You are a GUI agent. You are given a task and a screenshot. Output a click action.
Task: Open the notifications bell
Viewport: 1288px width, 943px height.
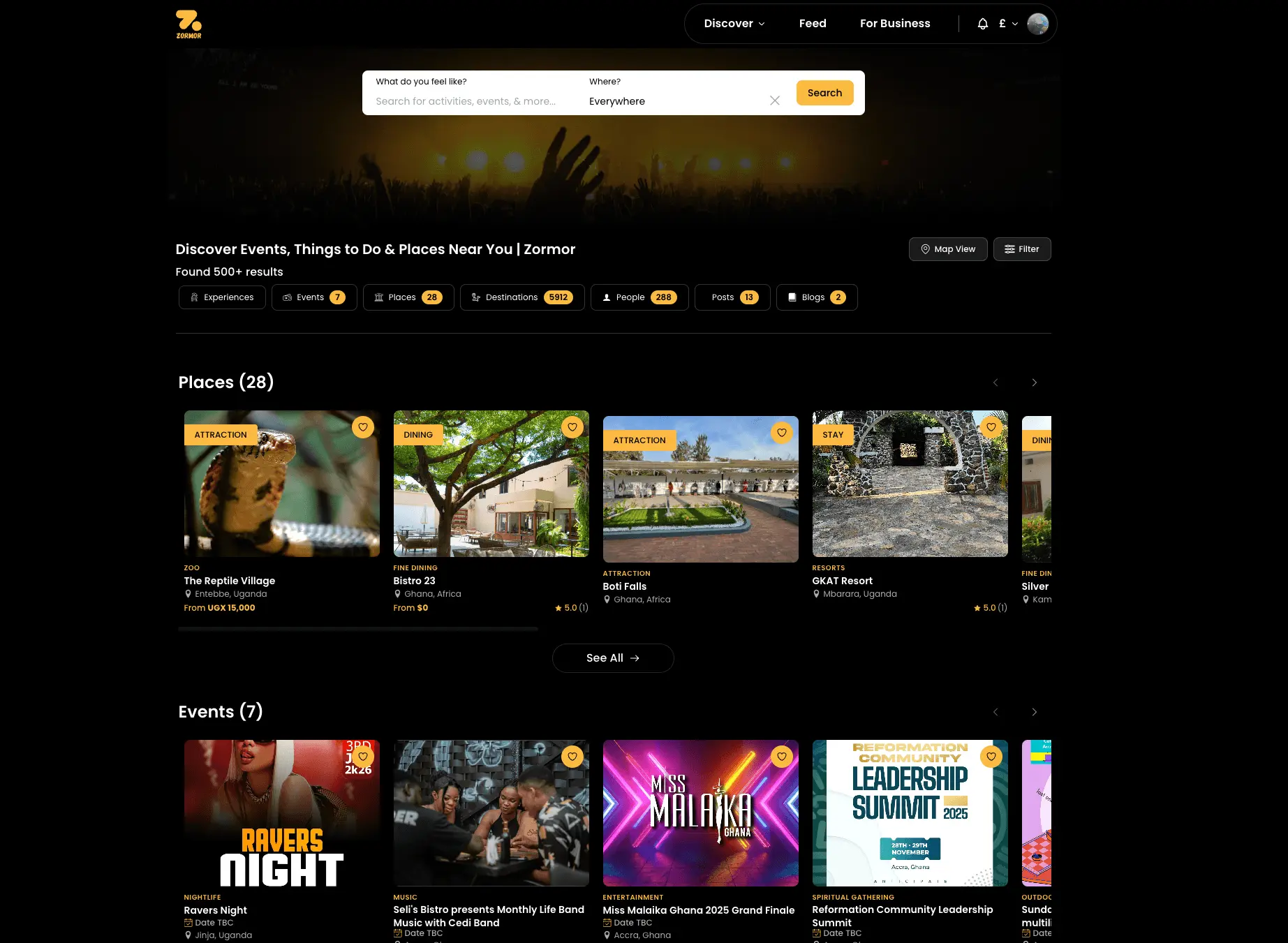point(983,24)
